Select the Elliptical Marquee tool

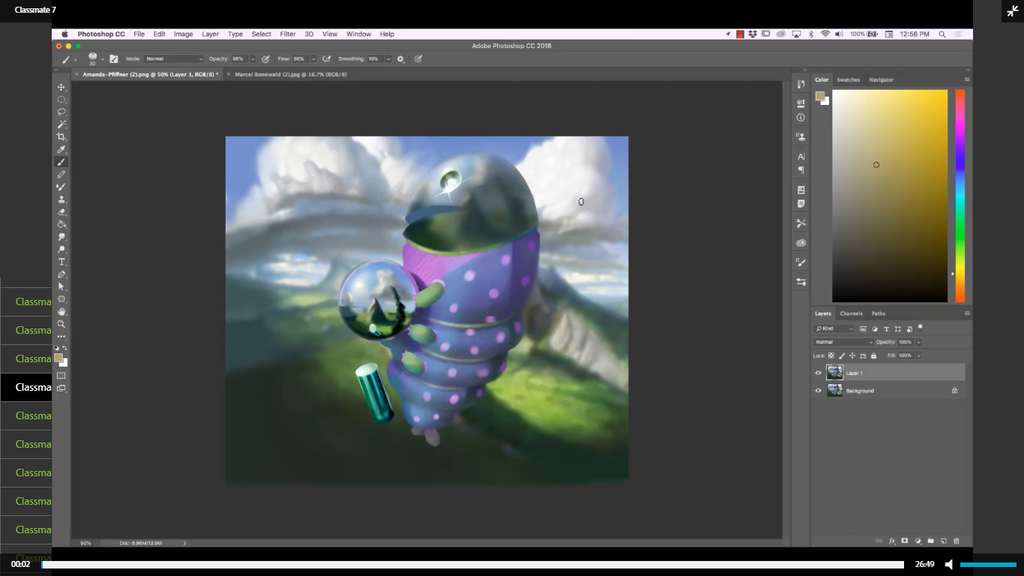pyautogui.click(x=61, y=100)
